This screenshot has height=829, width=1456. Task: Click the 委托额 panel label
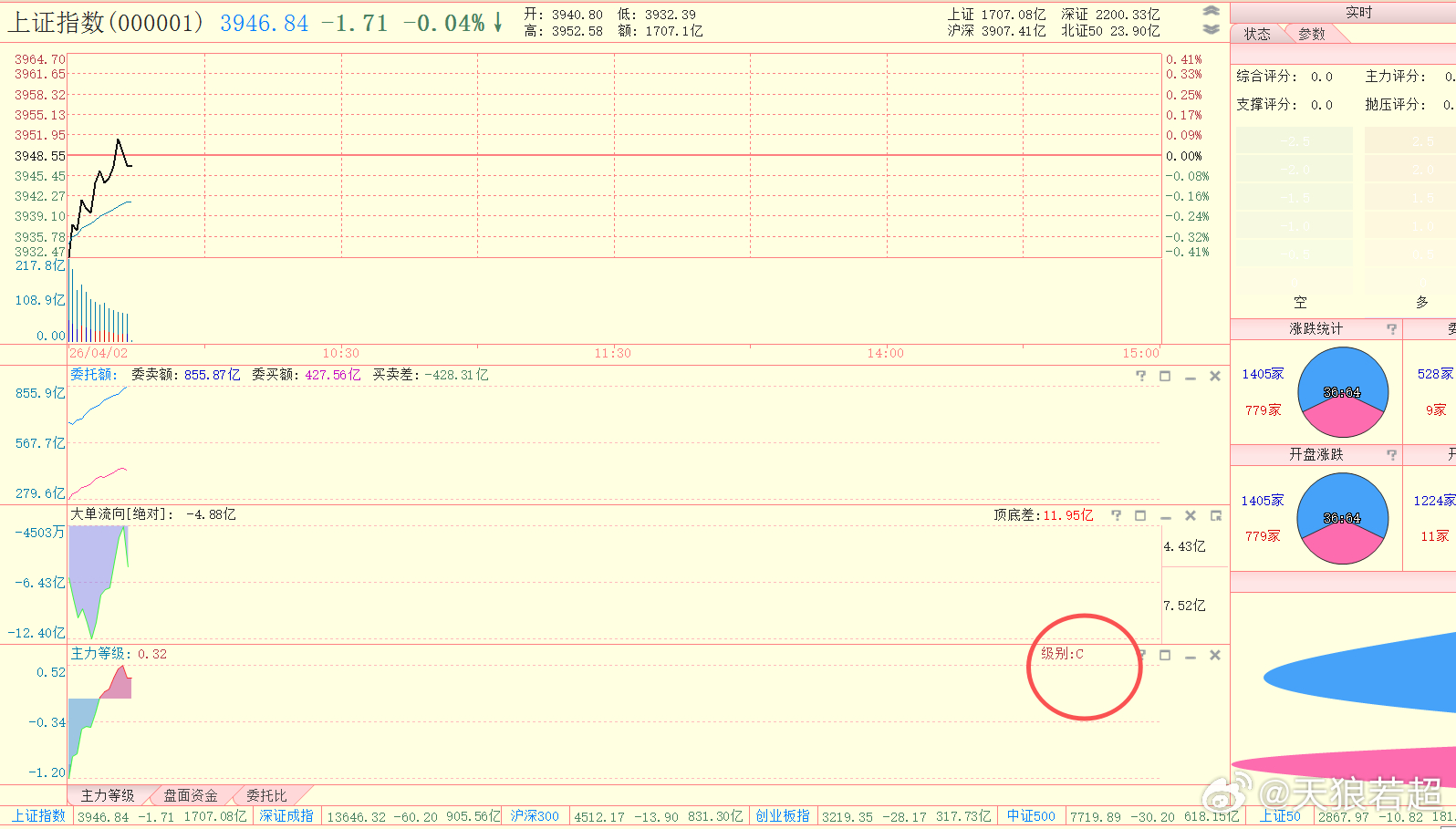point(94,375)
